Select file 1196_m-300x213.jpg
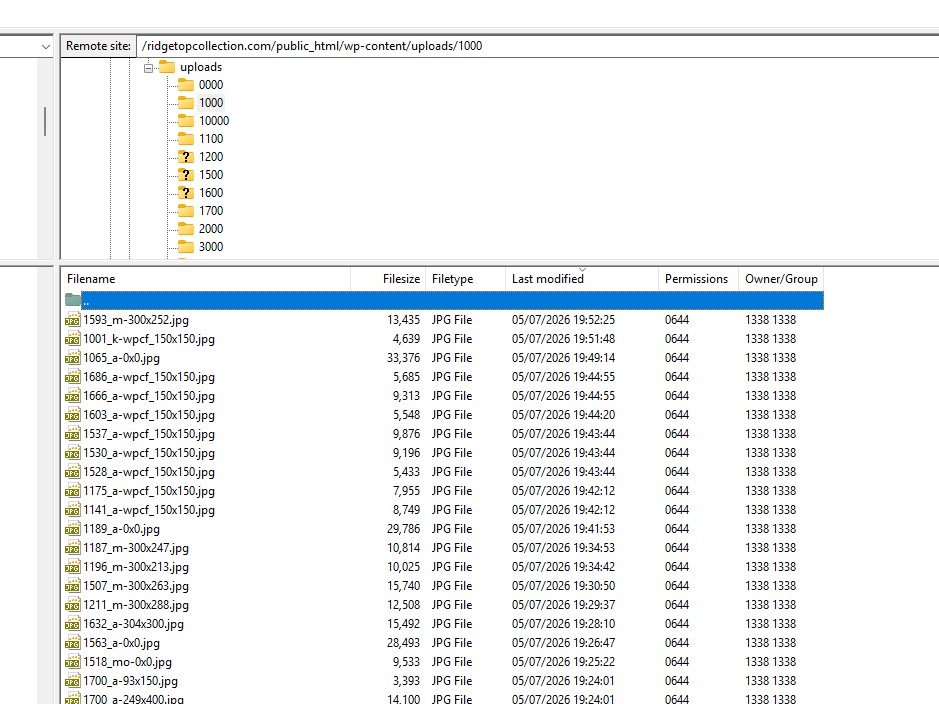The width and height of the screenshot is (939, 704). (135, 568)
